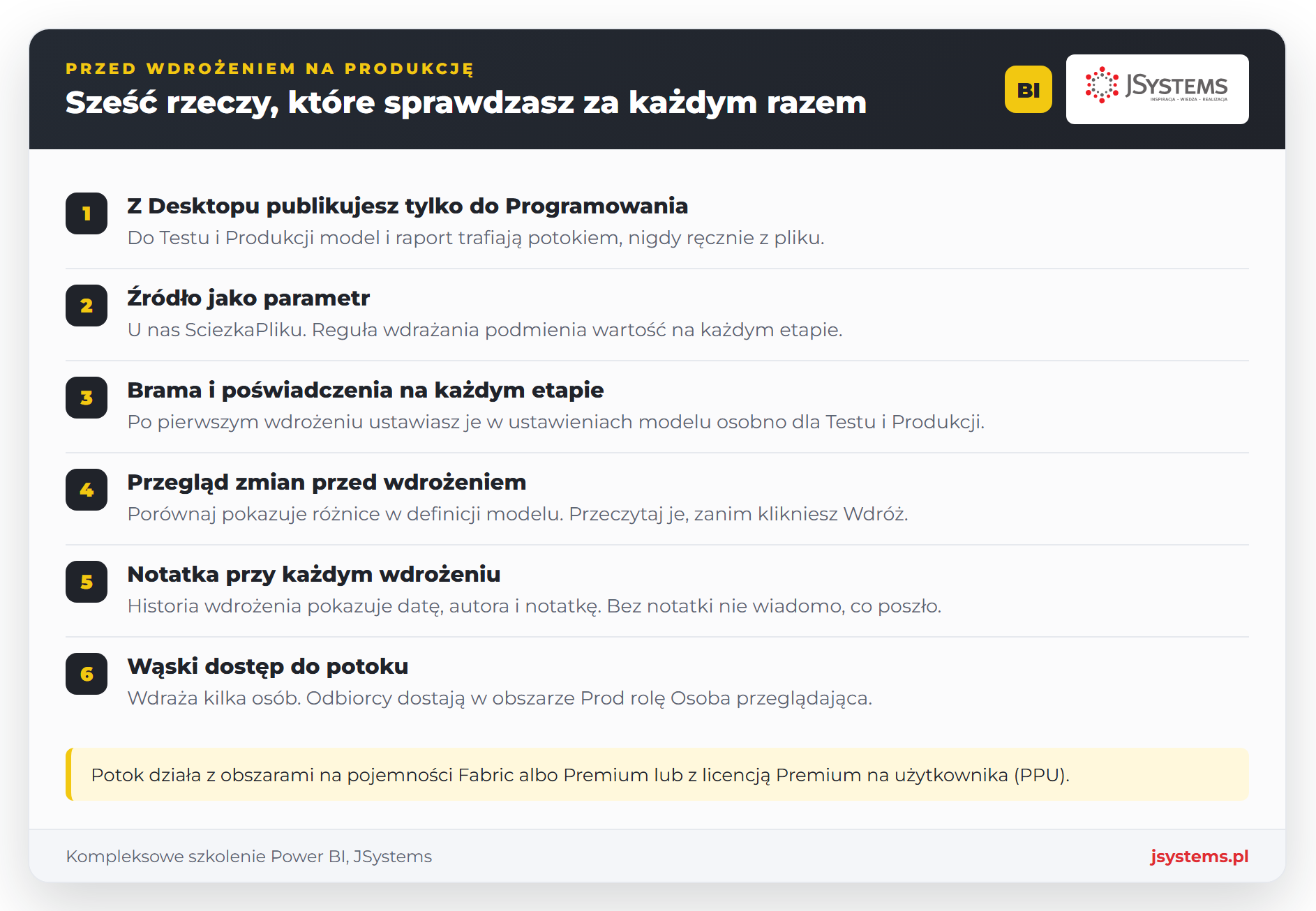Click the number 2 badge
The width and height of the screenshot is (1316, 911).
pos(87,306)
